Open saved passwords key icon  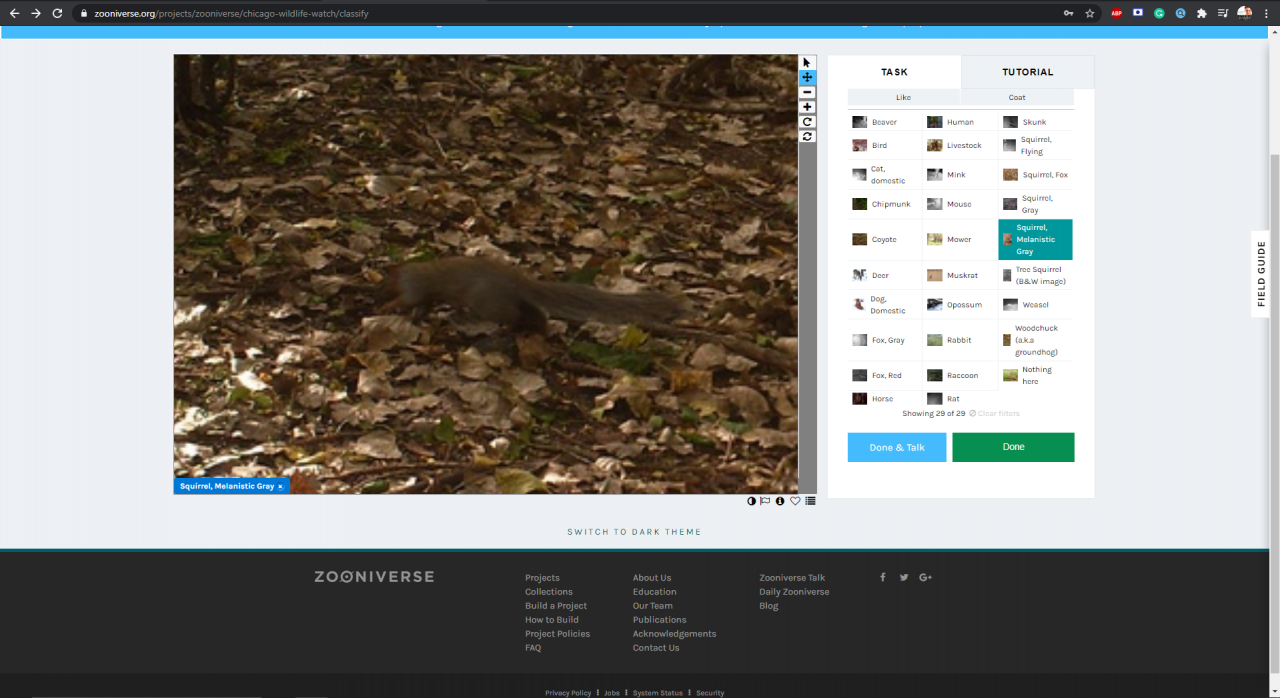click(x=1069, y=13)
